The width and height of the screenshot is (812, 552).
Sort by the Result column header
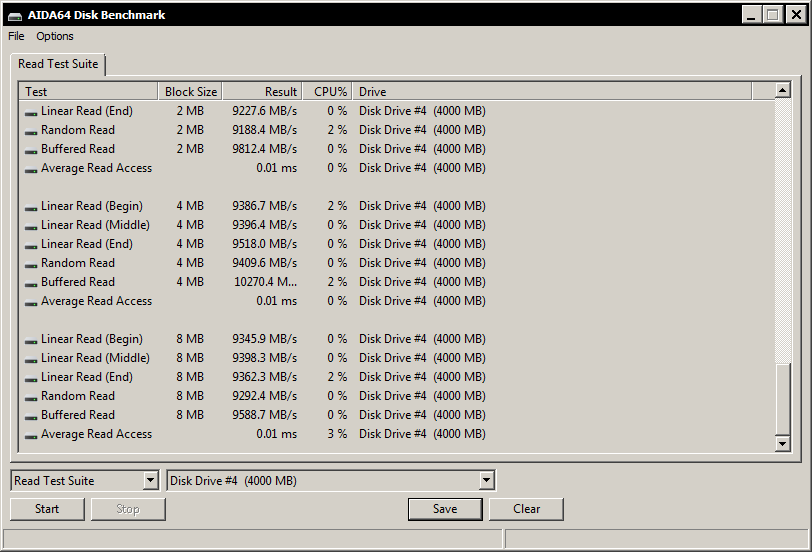260,92
